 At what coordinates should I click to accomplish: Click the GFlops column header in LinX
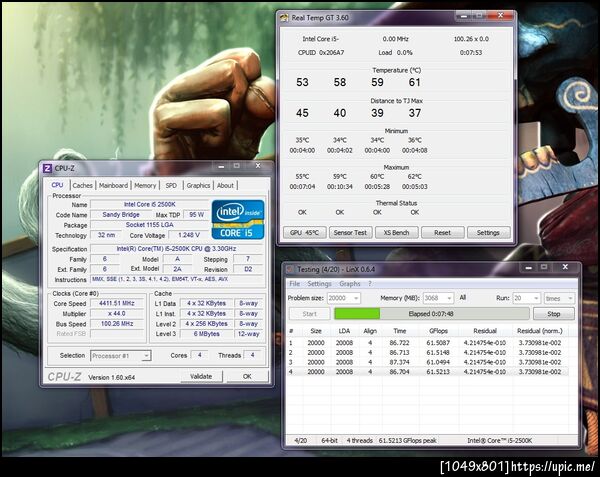click(438, 331)
